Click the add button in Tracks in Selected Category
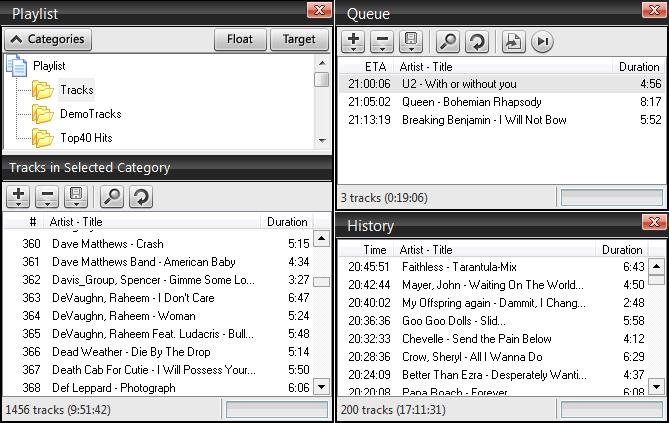Viewport: 669px width, 423px height. (x=19, y=197)
